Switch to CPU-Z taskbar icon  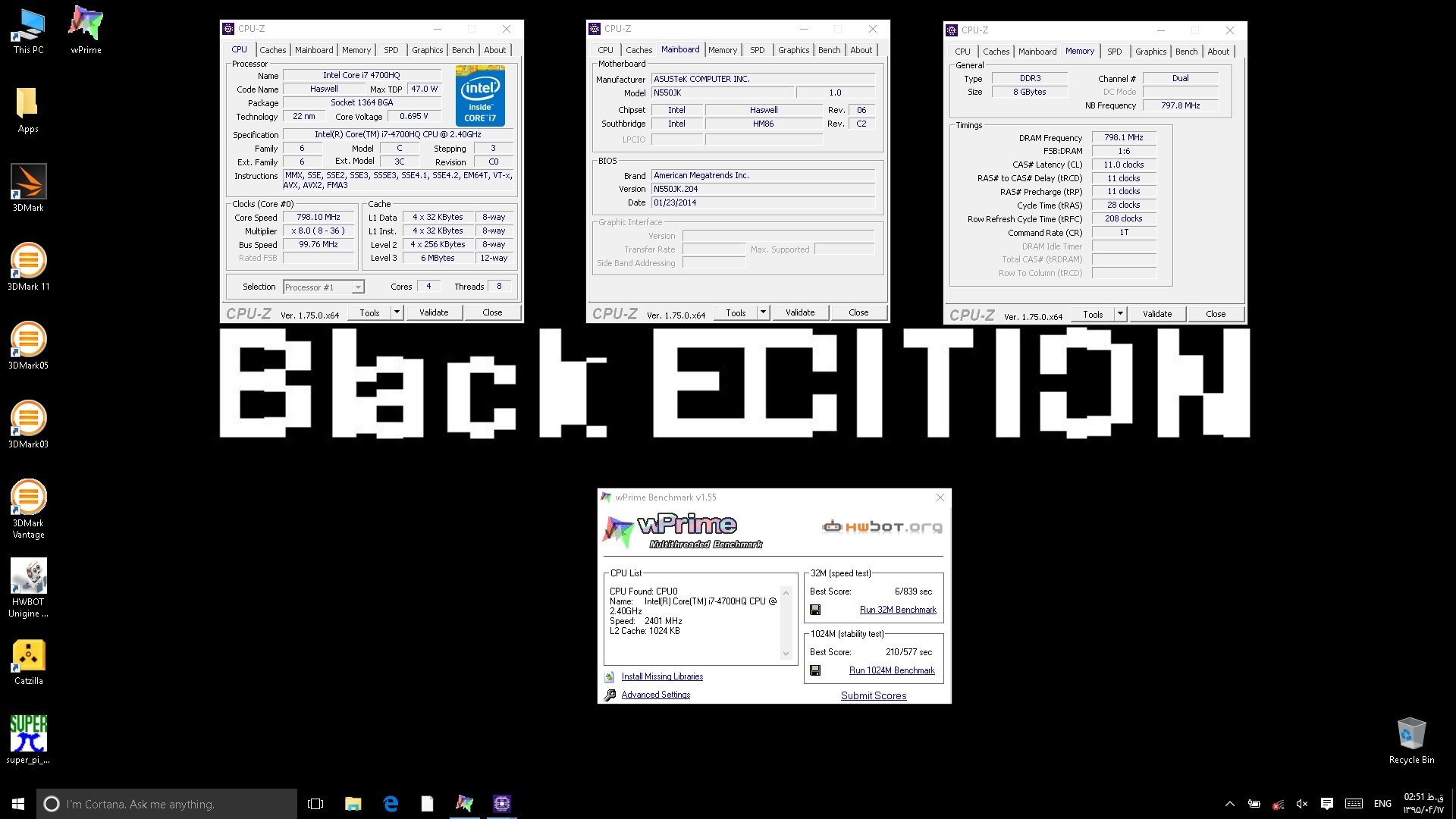pyautogui.click(x=501, y=804)
